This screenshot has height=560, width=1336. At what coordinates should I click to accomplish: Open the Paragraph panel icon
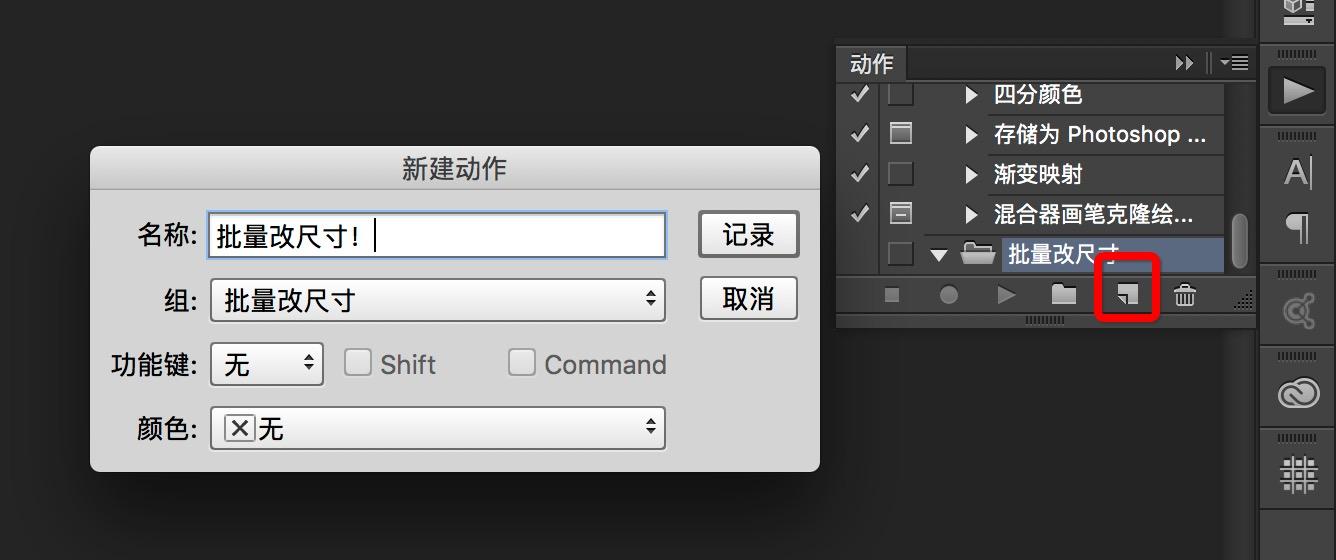pos(1297,230)
